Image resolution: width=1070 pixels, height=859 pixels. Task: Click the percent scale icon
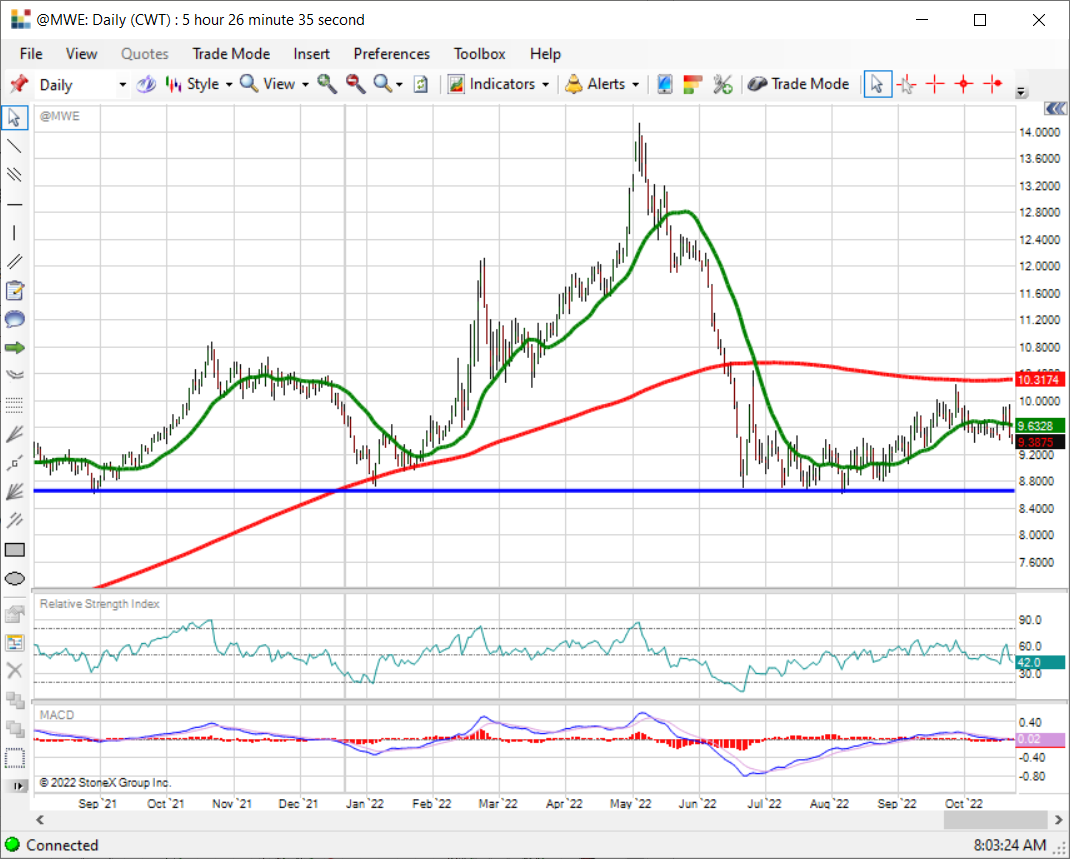point(722,84)
